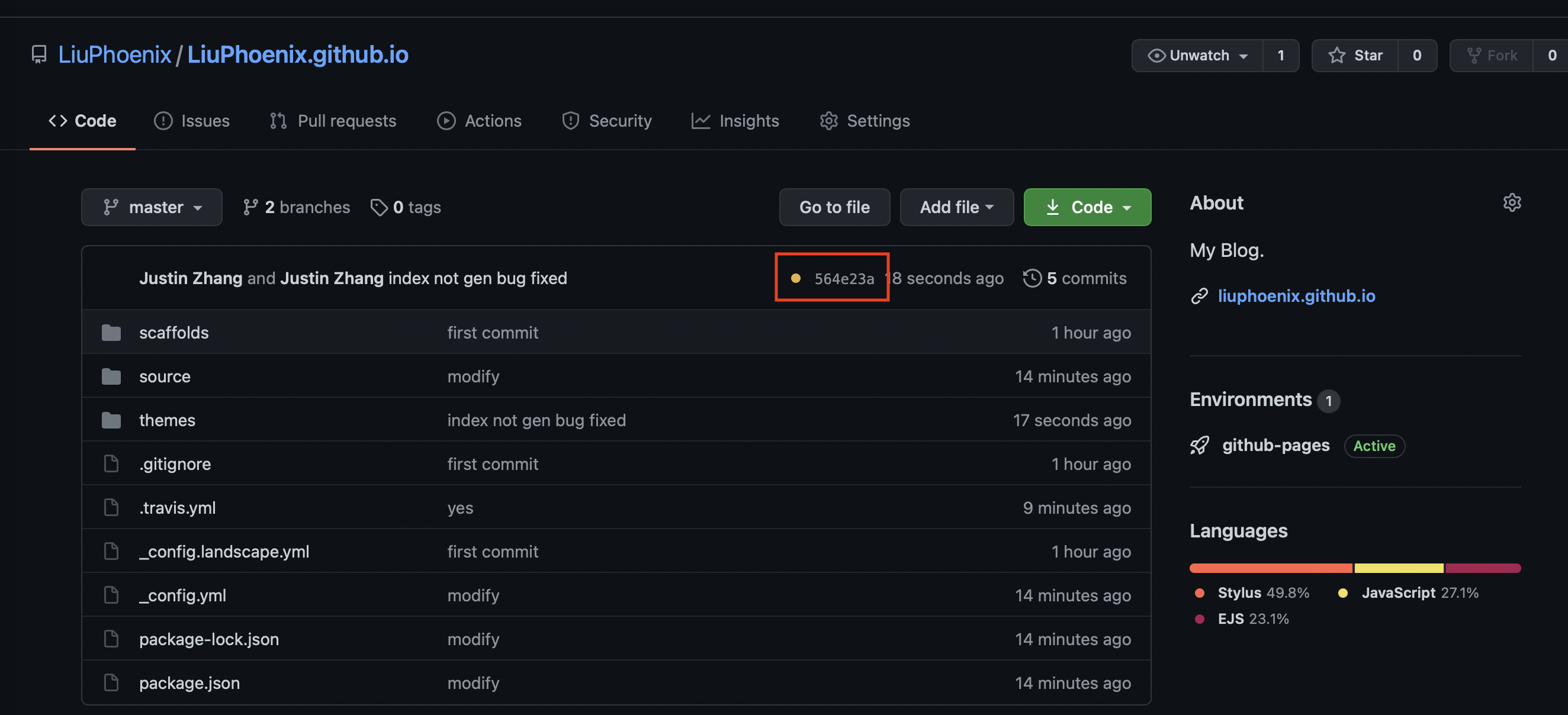1568x715 pixels.
Task: Click the Security shield icon
Action: [x=570, y=121]
